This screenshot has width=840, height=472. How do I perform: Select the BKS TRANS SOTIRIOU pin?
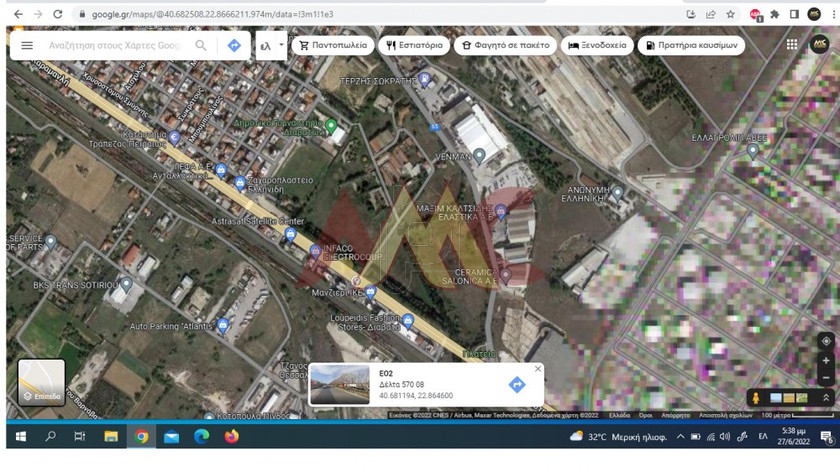click(126, 284)
